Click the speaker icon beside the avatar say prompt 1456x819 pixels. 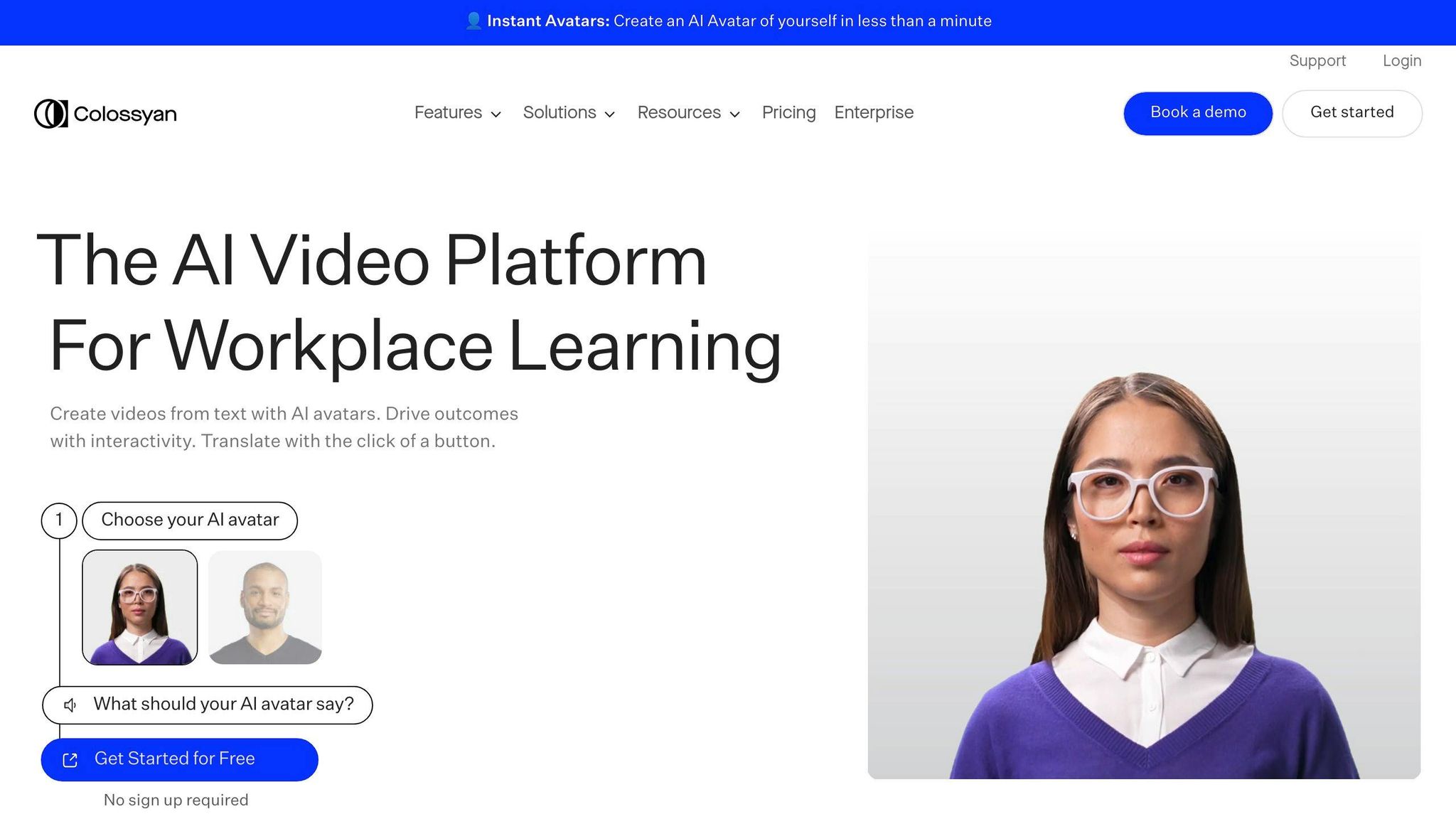tap(70, 705)
